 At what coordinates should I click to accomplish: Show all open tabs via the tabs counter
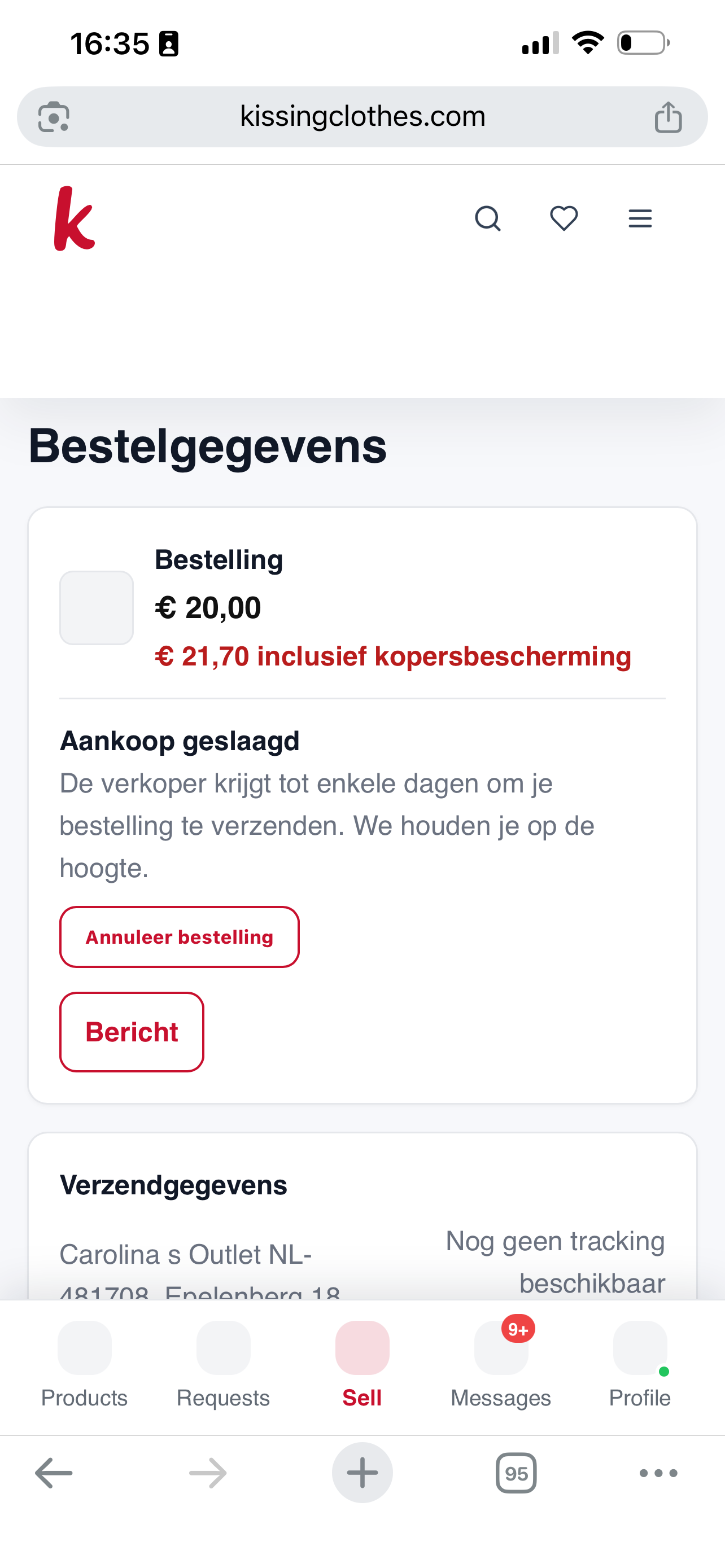[515, 1473]
